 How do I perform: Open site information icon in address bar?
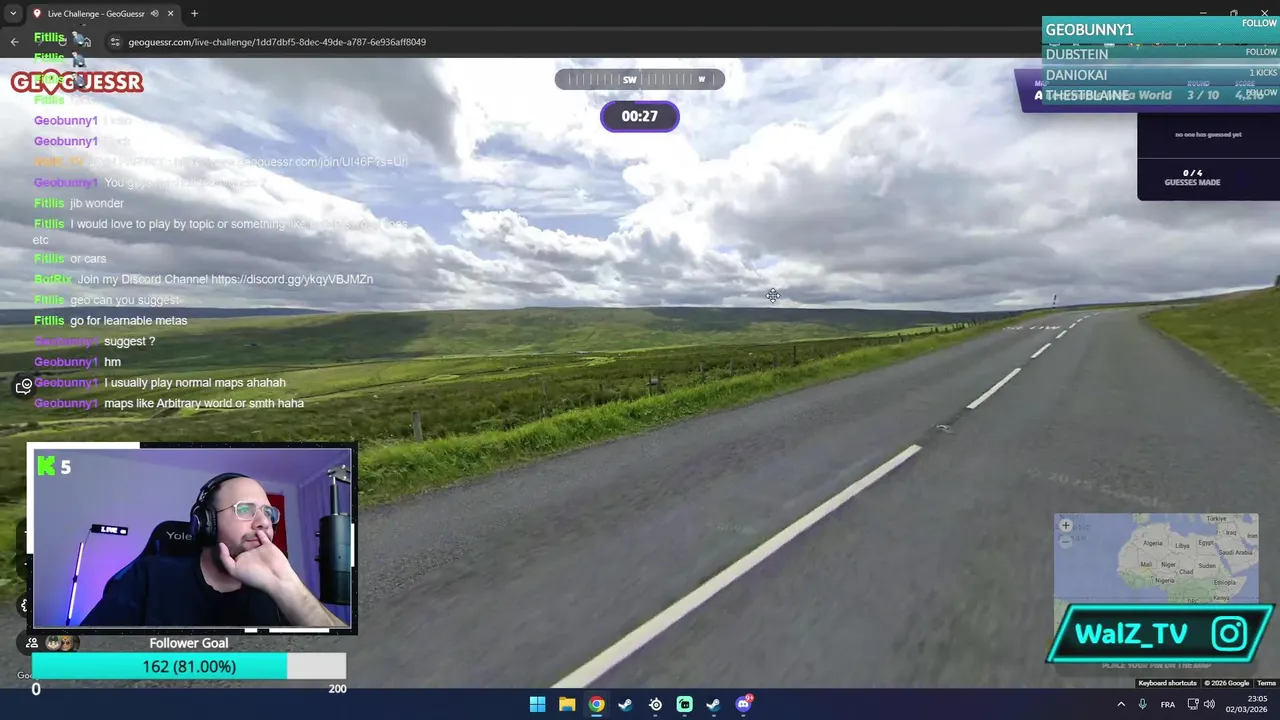pos(115,42)
